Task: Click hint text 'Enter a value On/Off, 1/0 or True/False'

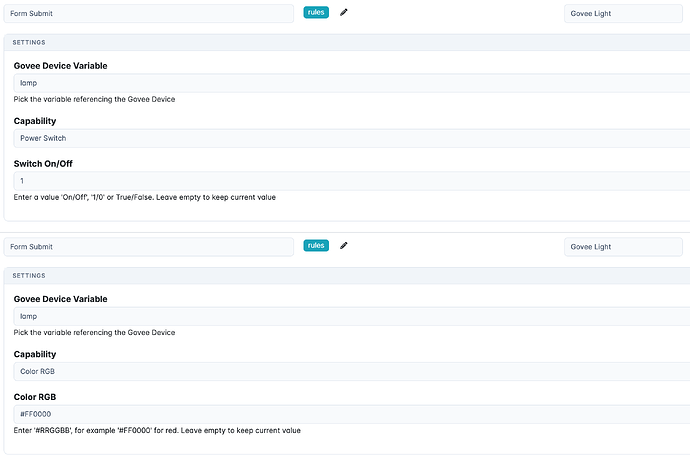Action: tap(144, 197)
